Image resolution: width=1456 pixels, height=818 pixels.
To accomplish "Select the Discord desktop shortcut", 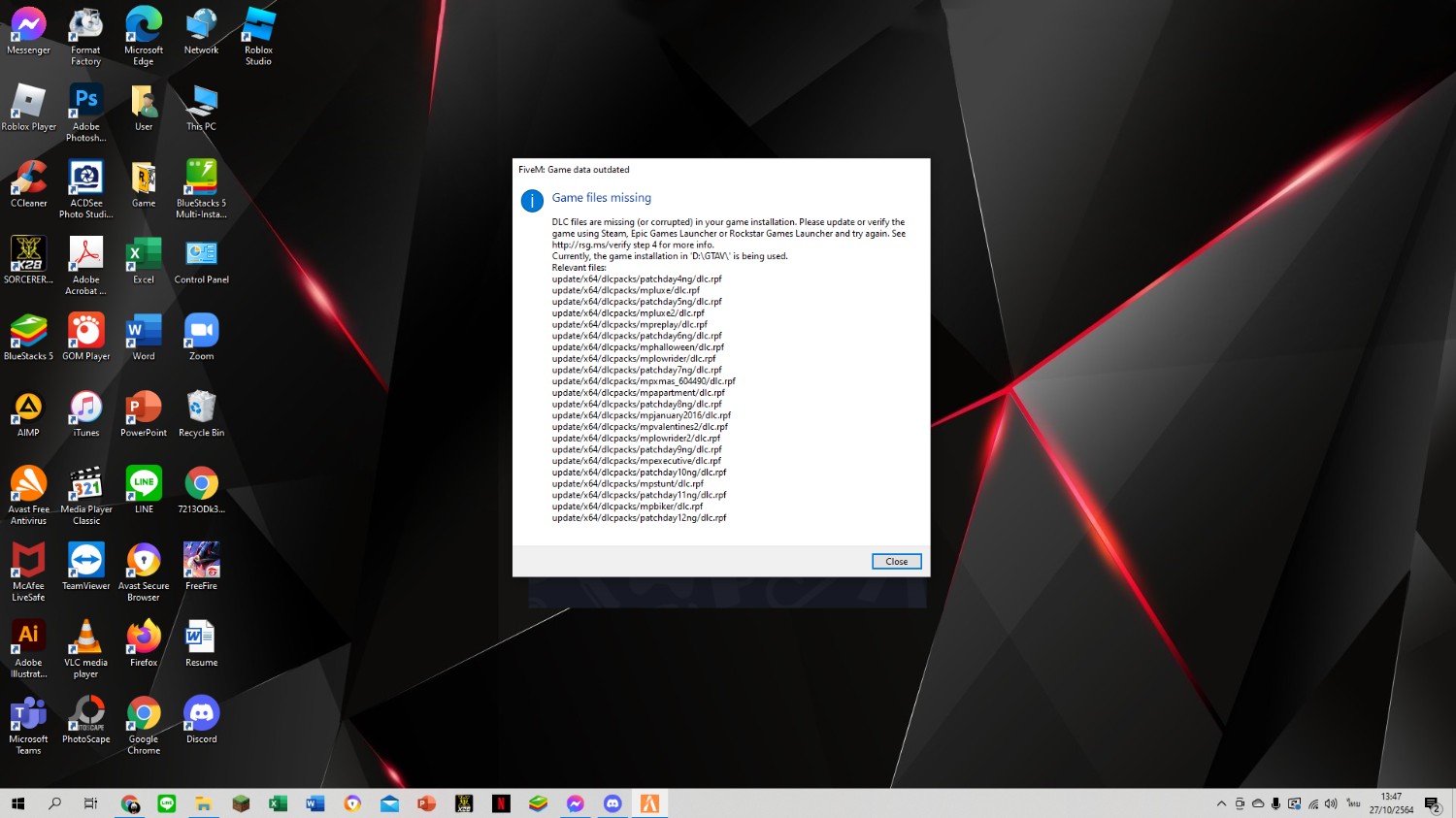I will (201, 722).
